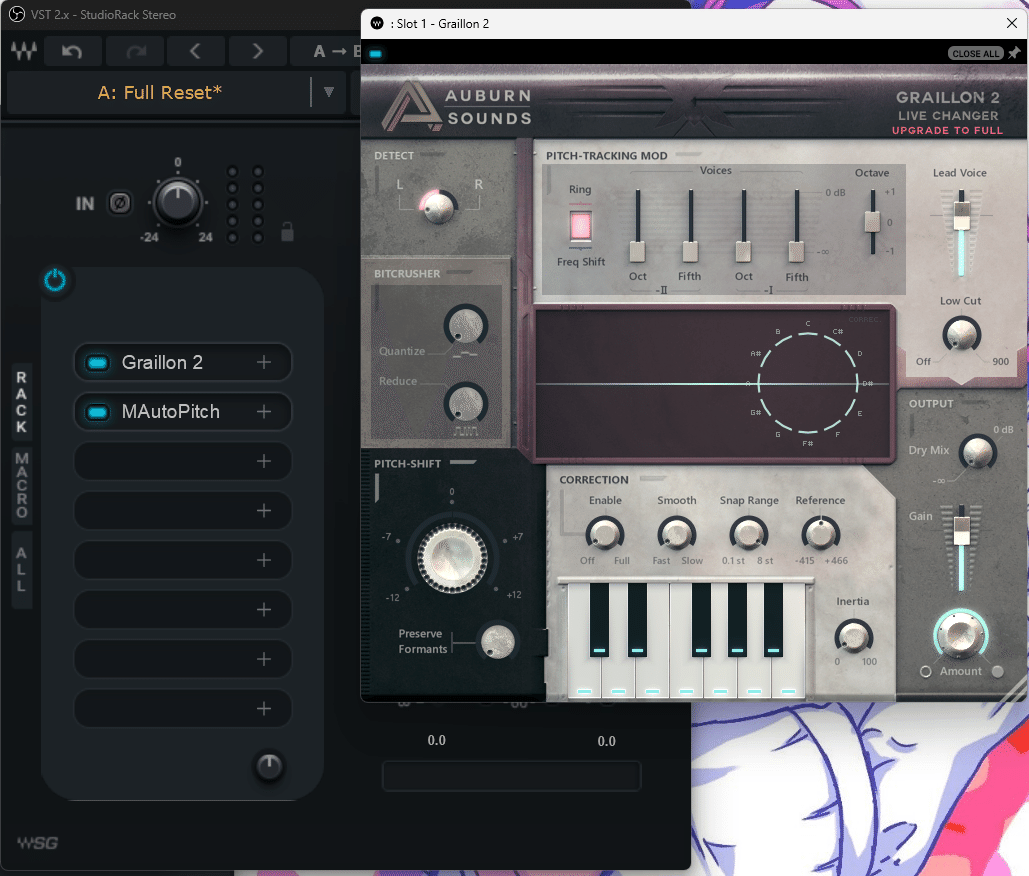Turn the Inertia knob

point(853,636)
